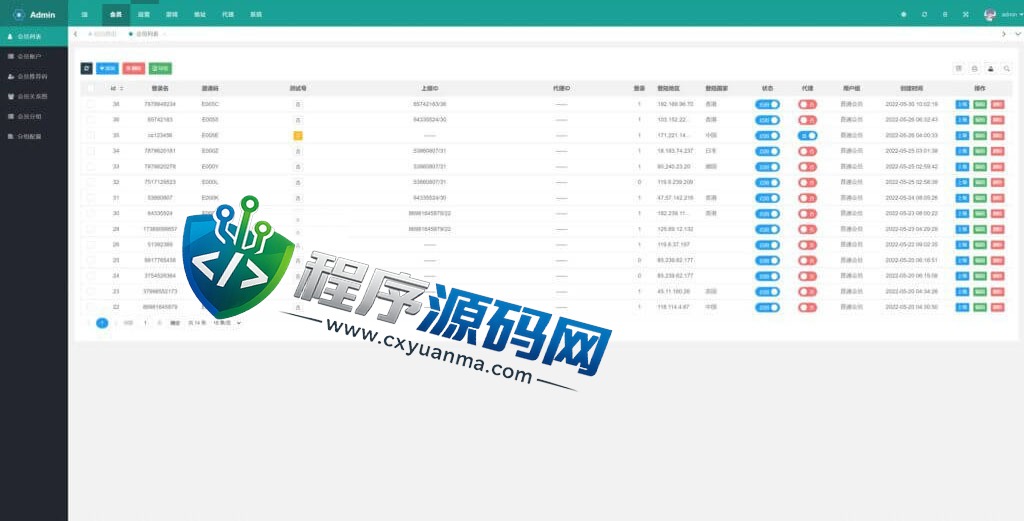Tick checkbox for row id 35
Screen dimensions: 1024x521
tap(91, 135)
